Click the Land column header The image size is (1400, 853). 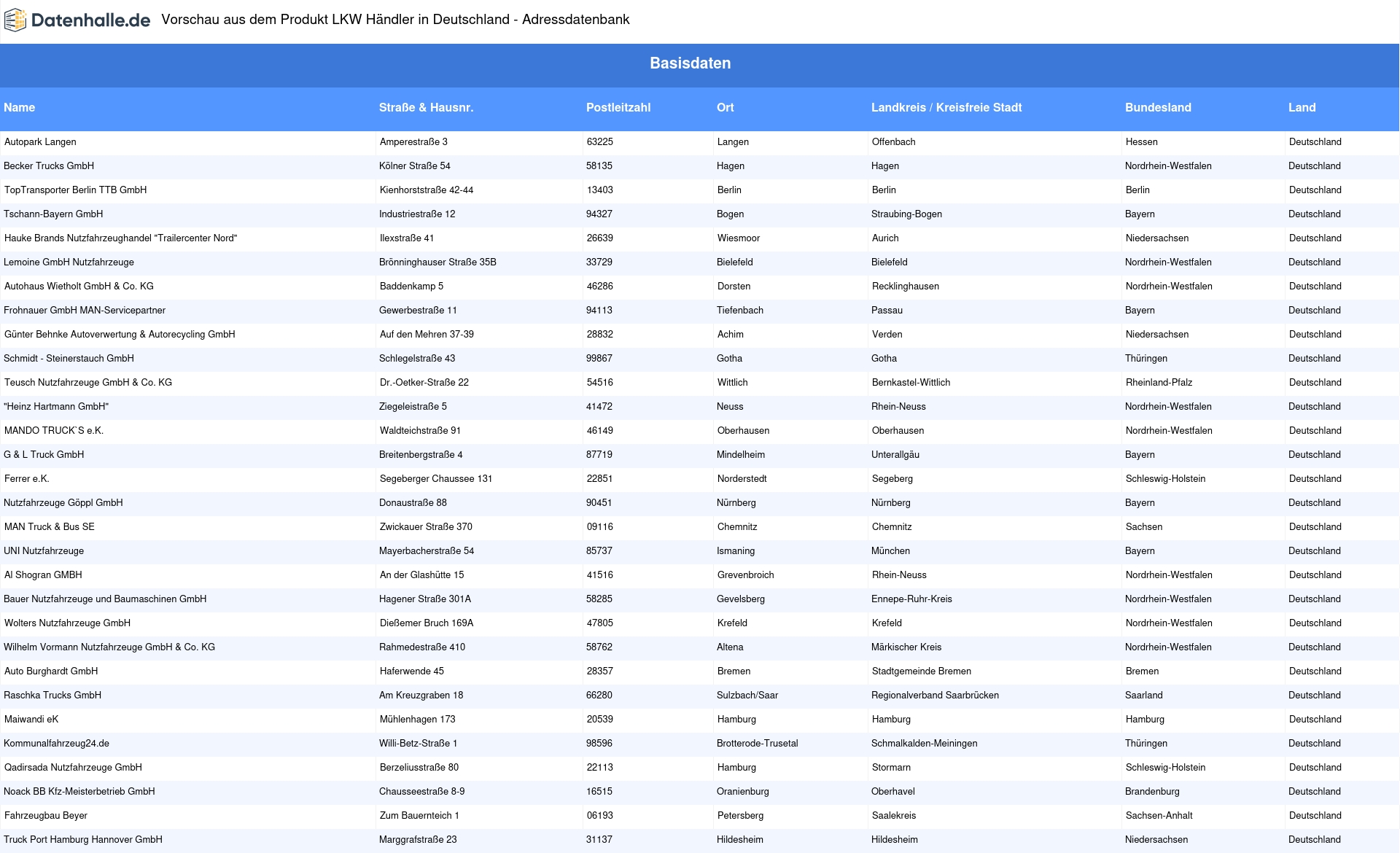[1302, 107]
